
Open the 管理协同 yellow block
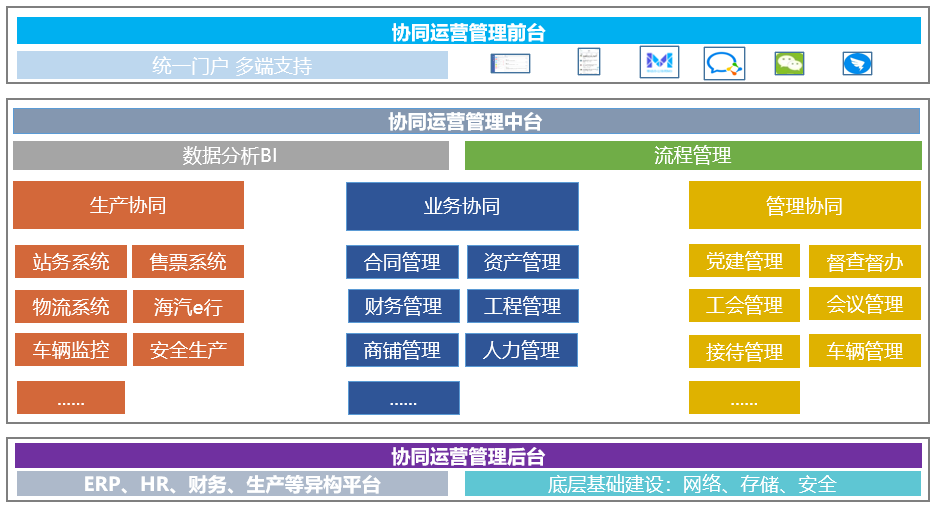coord(804,206)
